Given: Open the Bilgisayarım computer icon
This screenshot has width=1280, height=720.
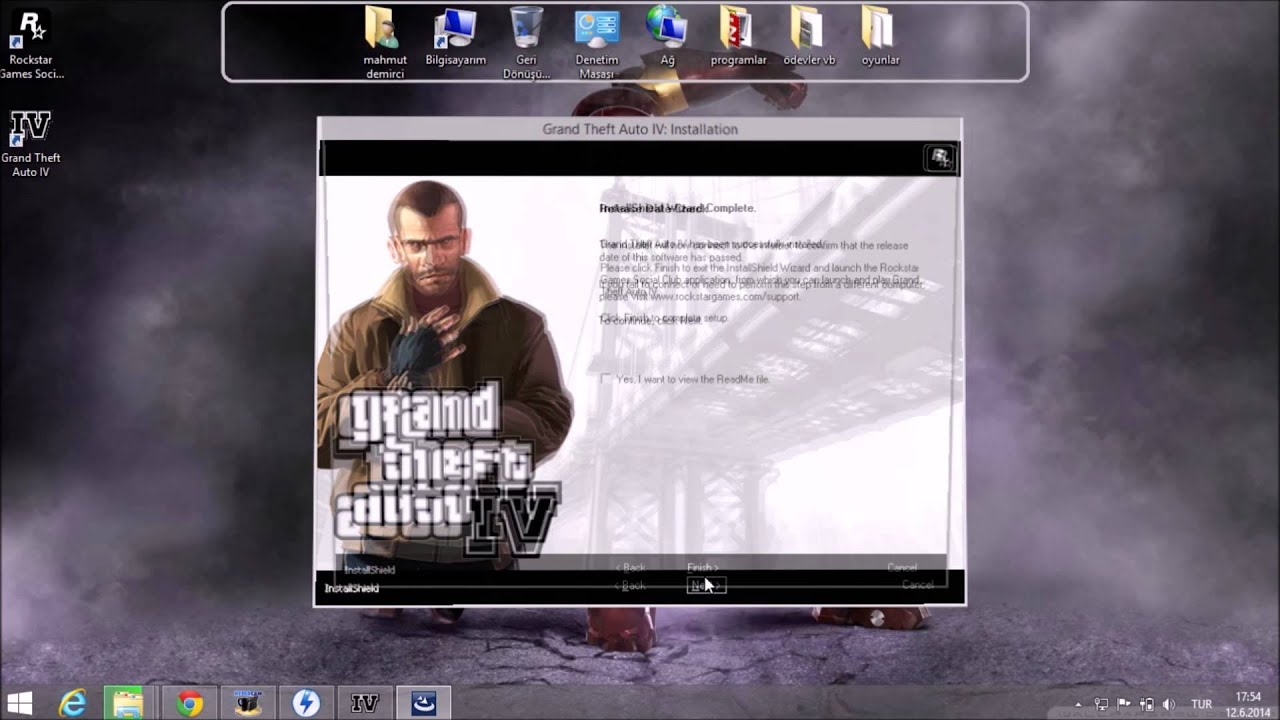Looking at the screenshot, I should point(455,37).
